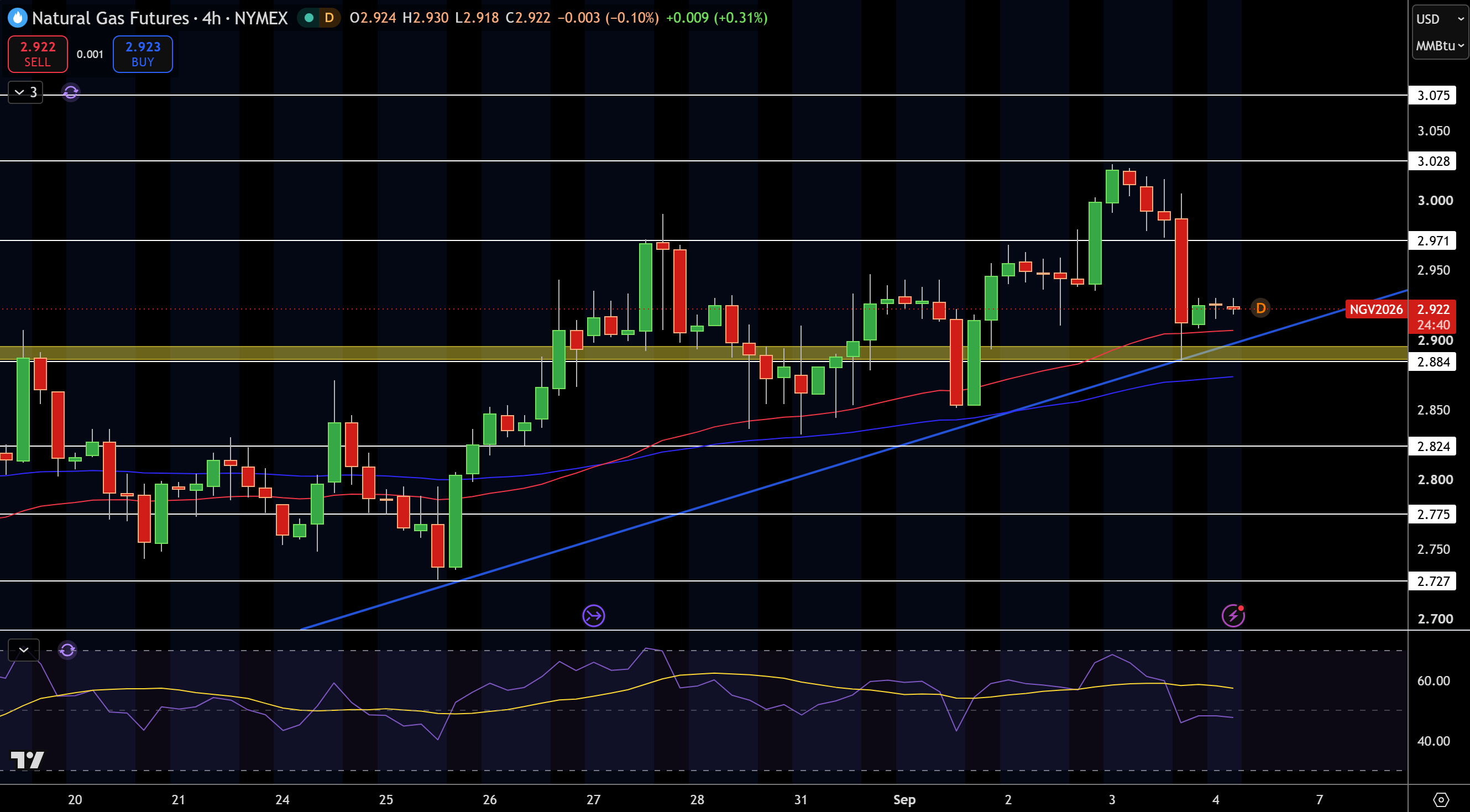
Task: Click date 27 on the time axis
Action: coord(594,799)
